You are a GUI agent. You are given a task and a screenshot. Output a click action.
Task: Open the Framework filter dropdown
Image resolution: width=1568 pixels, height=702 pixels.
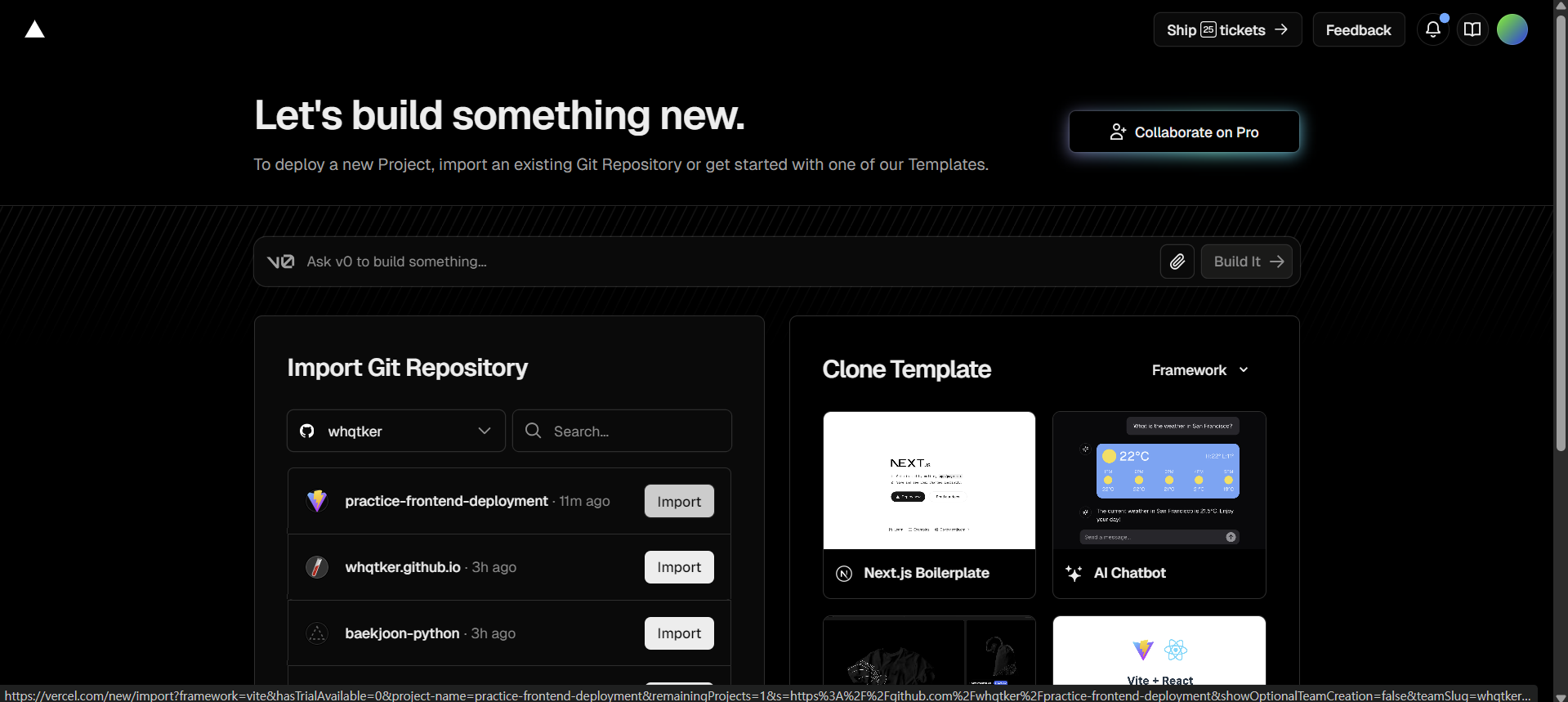(1200, 370)
